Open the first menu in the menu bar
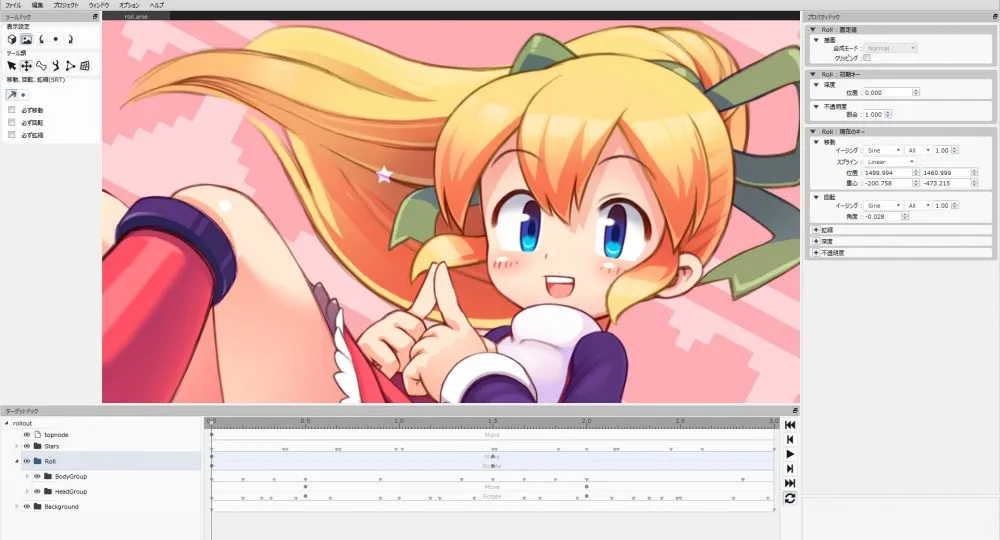 tap(13, 5)
